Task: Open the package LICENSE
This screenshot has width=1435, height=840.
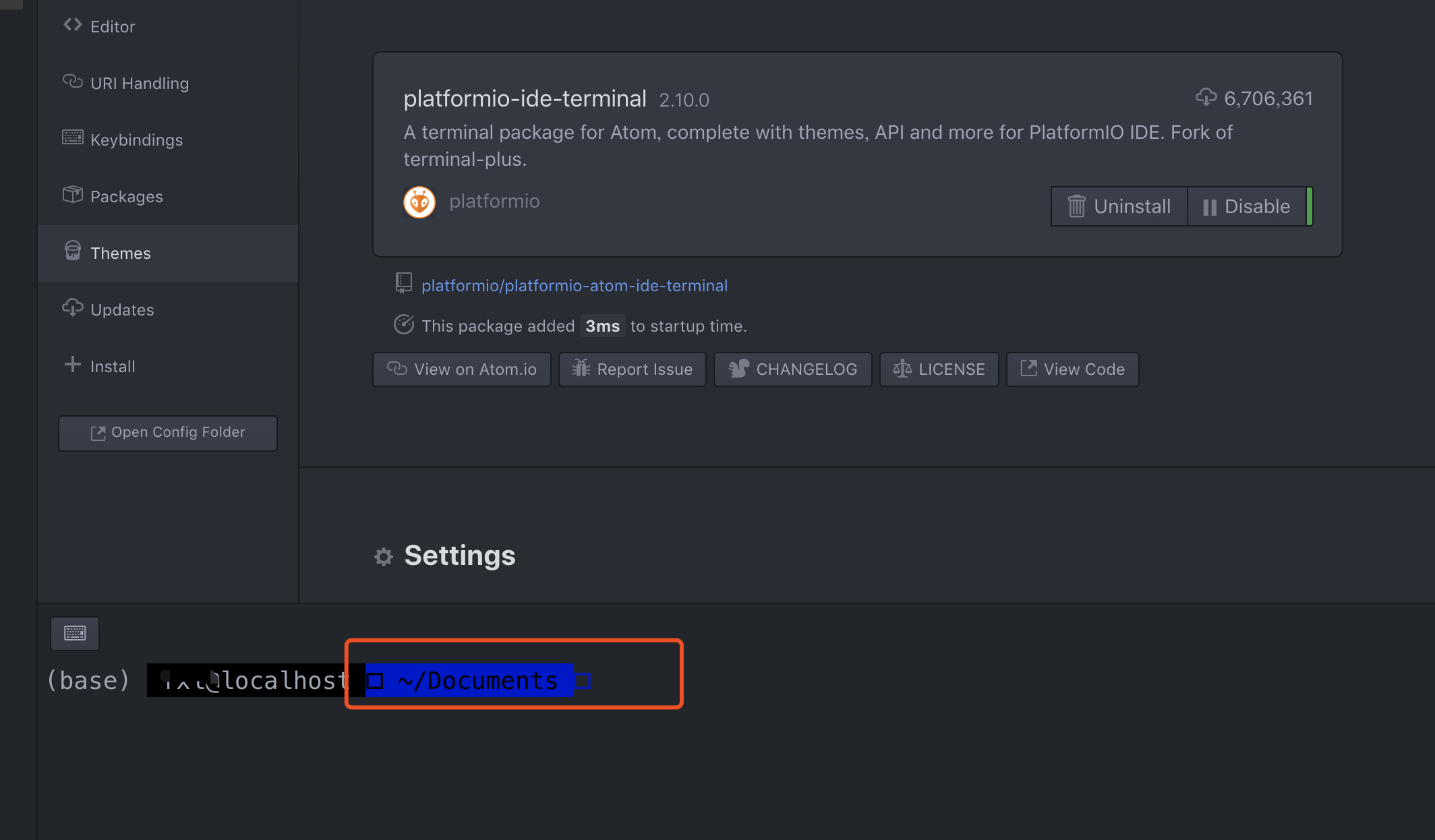Action: pyautogui.click(x=939, y=369)
